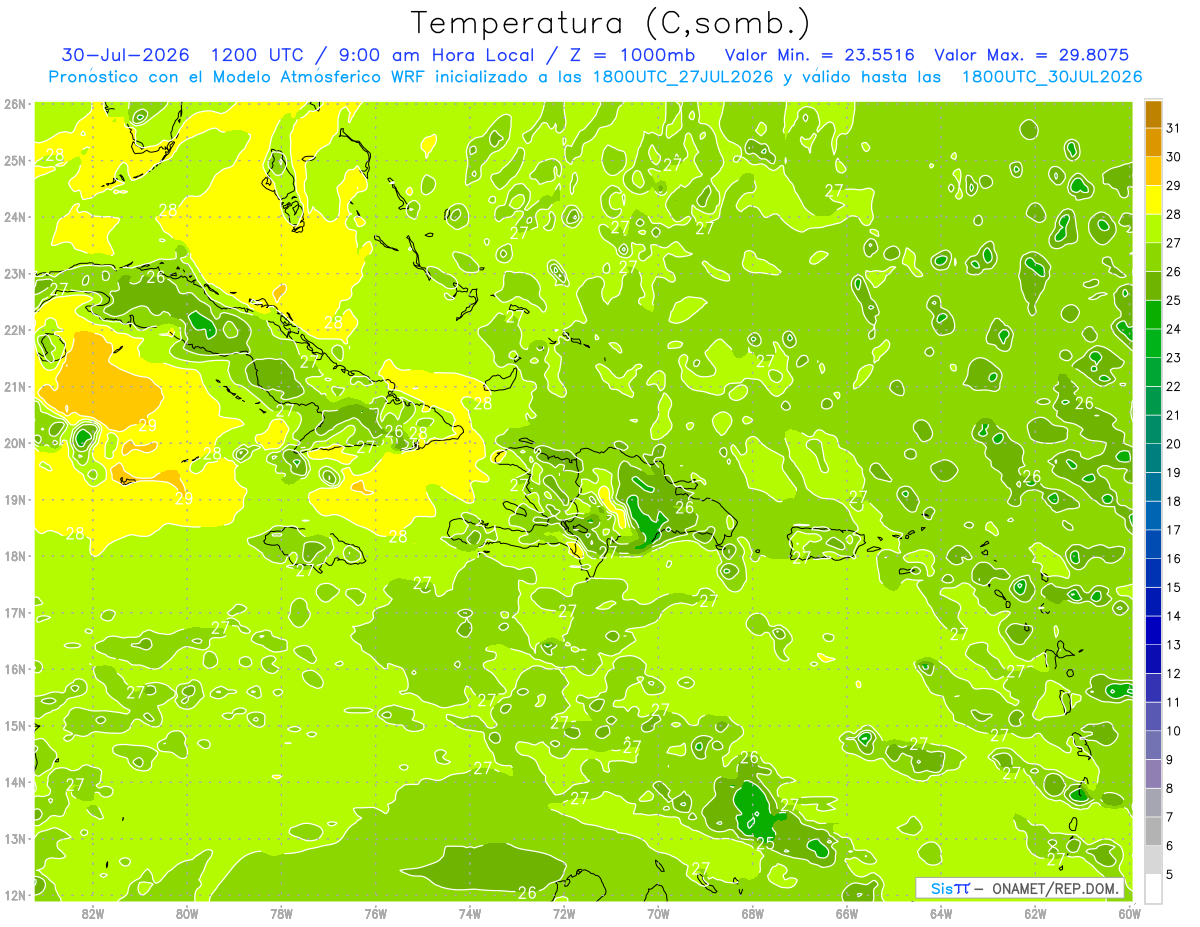Image resolution: width=1200 pixels, height=927 pixels.
Task: Click the valid-until time "1800UTC_30JUL2026"
Action: pyautogui.click(x=1052, y=77)
